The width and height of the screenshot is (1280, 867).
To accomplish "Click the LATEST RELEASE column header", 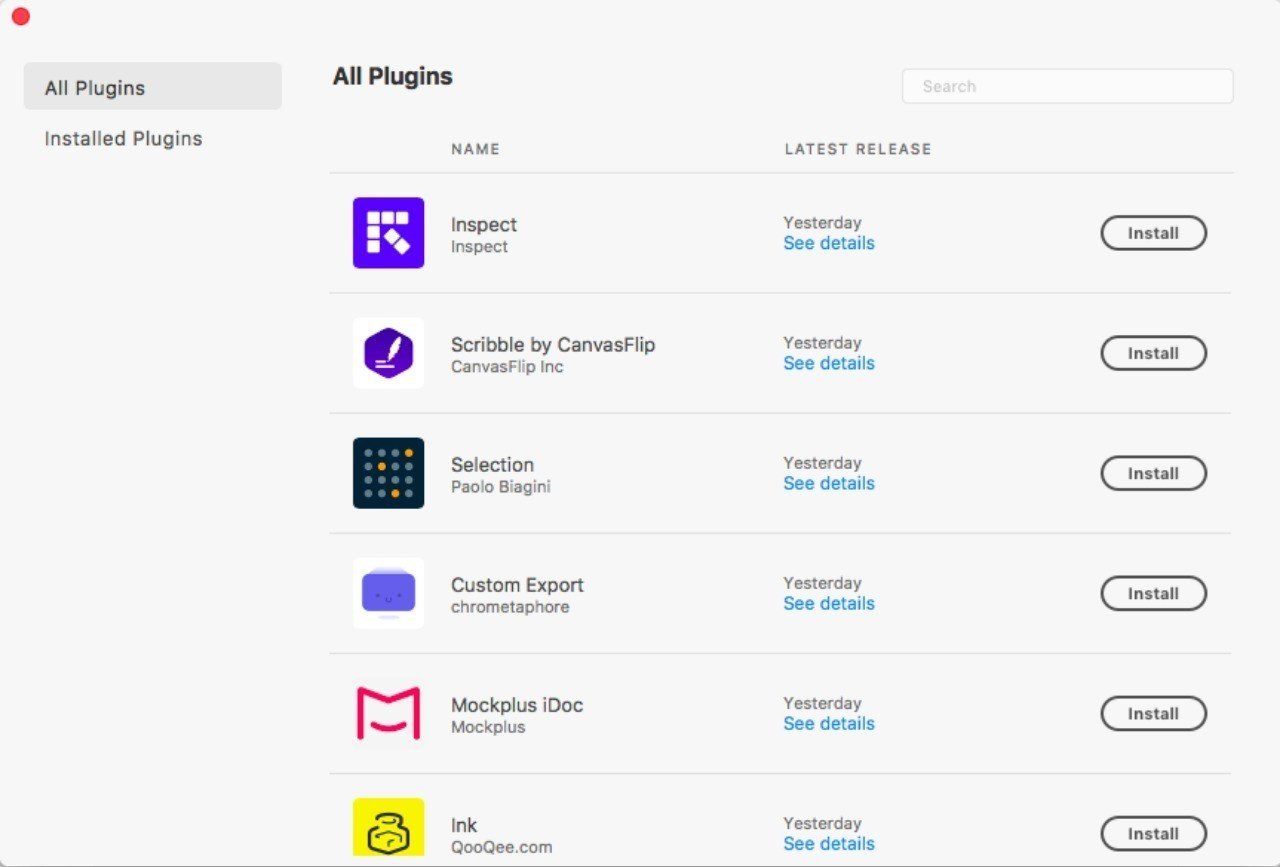I will point(858,149).
